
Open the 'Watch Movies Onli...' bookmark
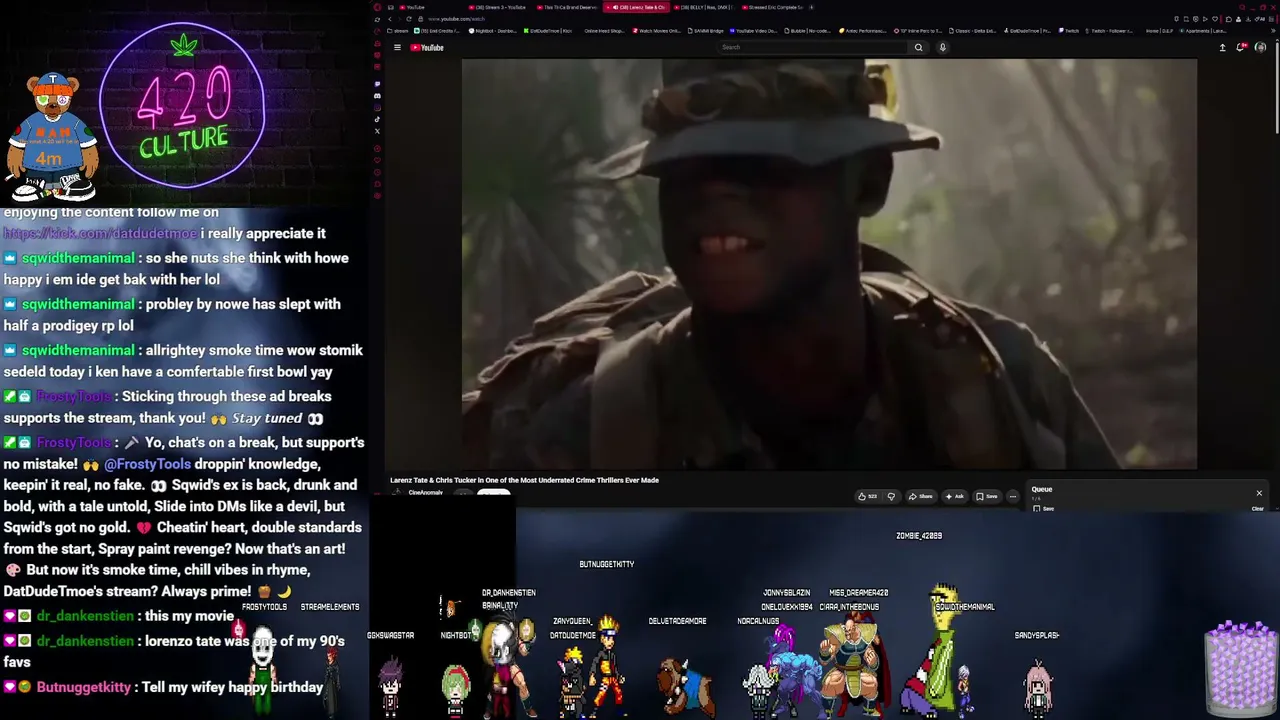click(657, 31)
